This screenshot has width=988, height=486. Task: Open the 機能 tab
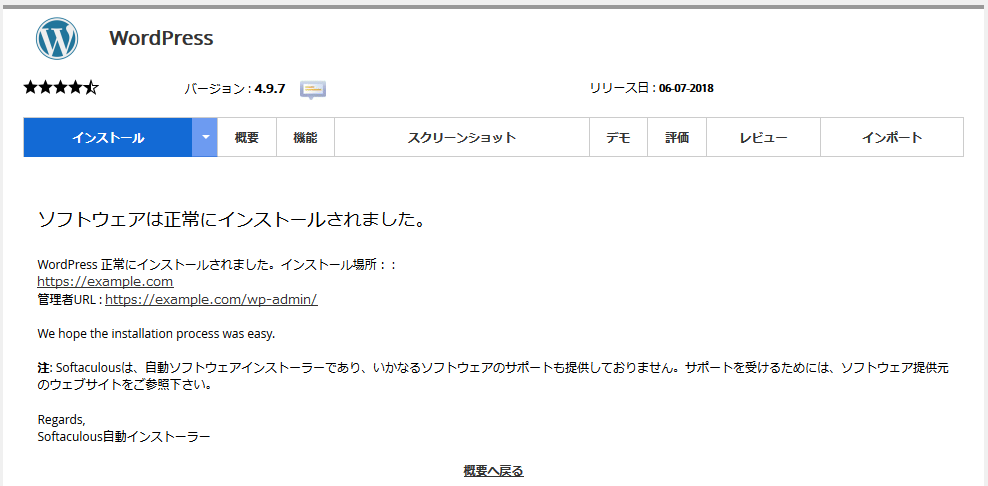click(x=305, y=138)
